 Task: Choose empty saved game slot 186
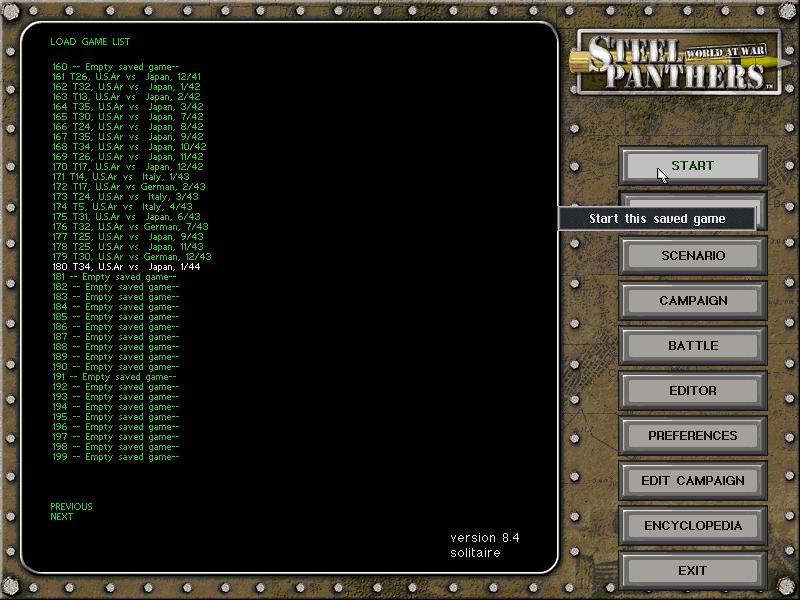click(116, 327)
